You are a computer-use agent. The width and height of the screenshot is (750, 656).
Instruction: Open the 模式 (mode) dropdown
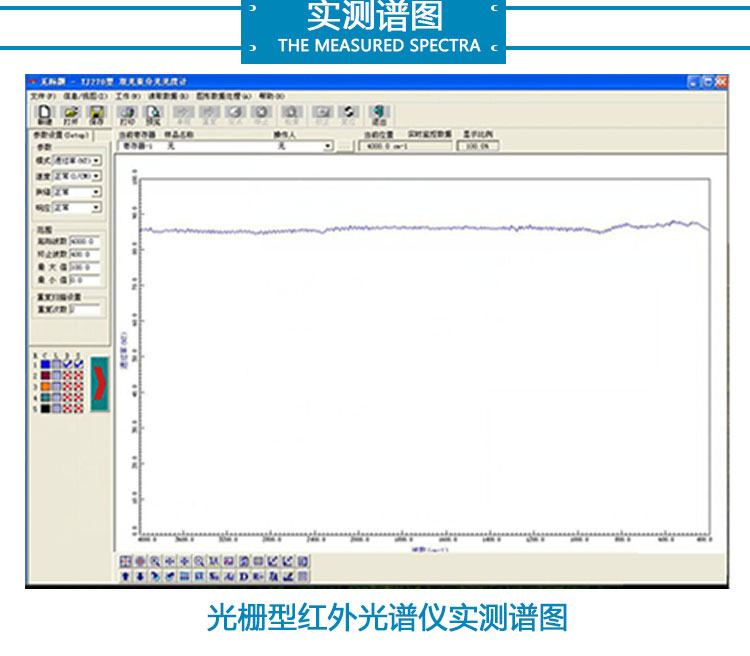pyautogui.click(x=96, y=160)
